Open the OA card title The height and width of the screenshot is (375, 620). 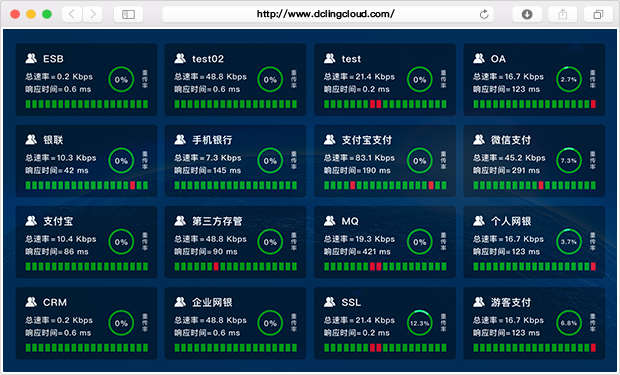pyautogui.click(x=498, y=59)
